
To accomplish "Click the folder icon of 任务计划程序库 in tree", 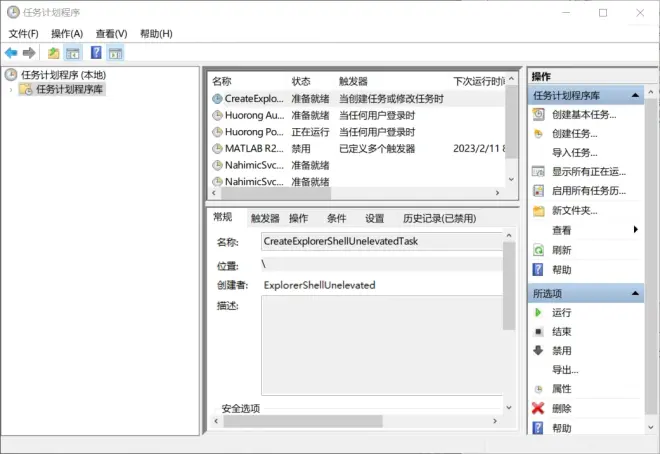I will [x=26, y=89].
